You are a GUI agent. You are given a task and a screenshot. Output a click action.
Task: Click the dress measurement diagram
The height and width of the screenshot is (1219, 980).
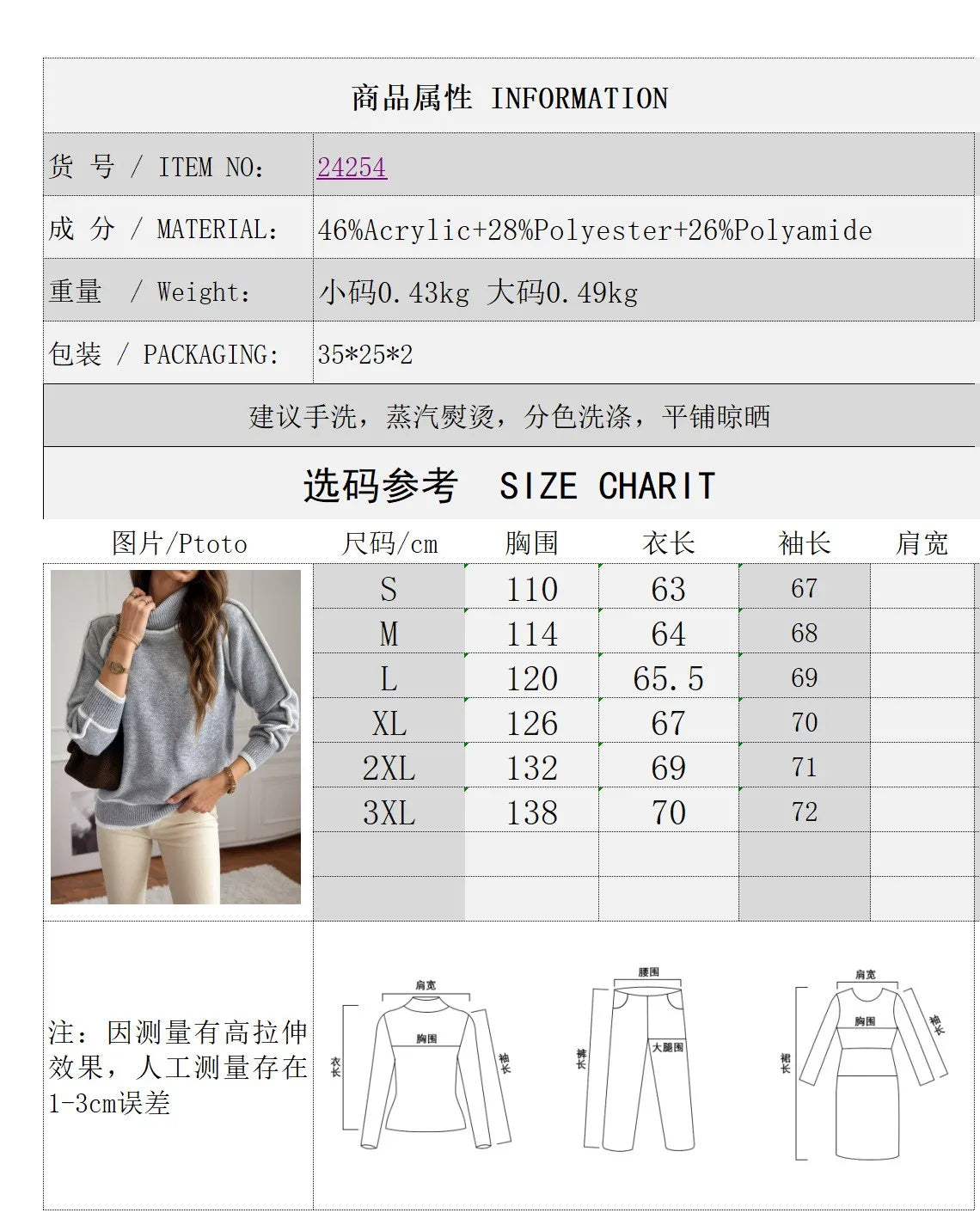pyautogui.click(x=864, y=1064)
